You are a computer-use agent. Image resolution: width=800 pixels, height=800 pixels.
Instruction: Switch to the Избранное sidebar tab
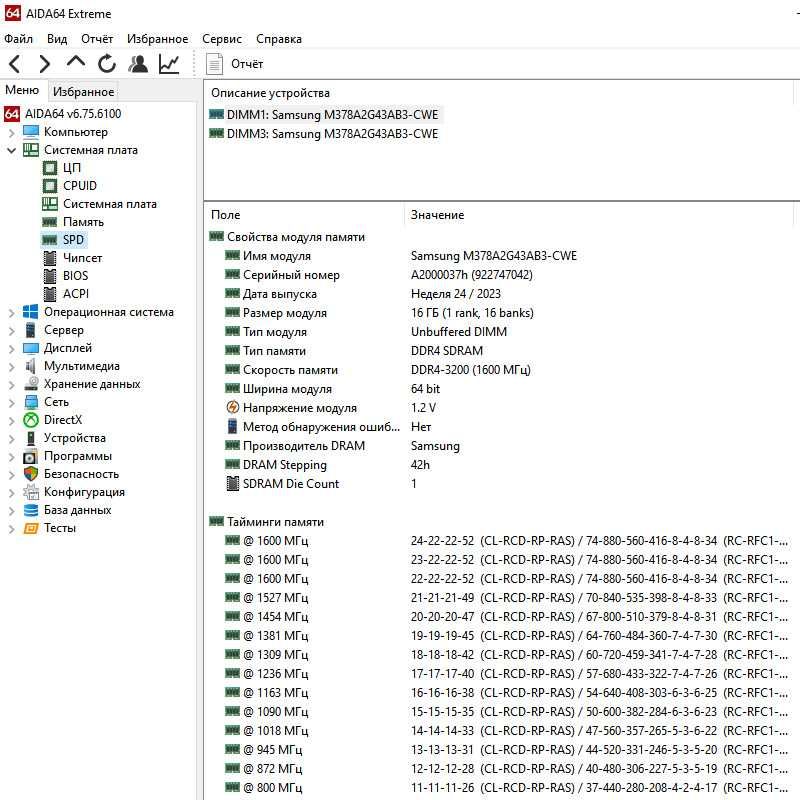click(x=83, y=92)
